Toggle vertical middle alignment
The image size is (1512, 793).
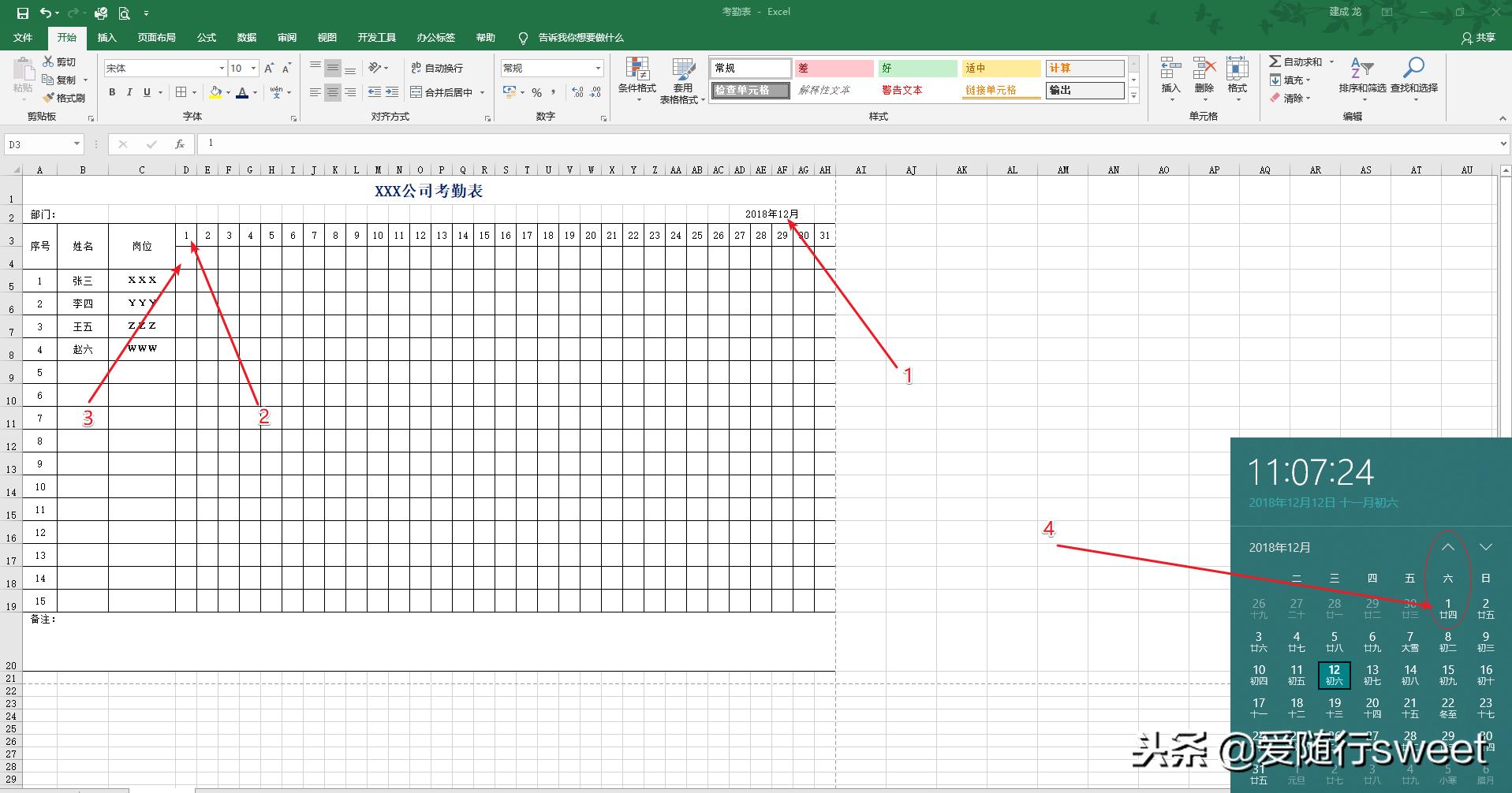pos(333,68)
